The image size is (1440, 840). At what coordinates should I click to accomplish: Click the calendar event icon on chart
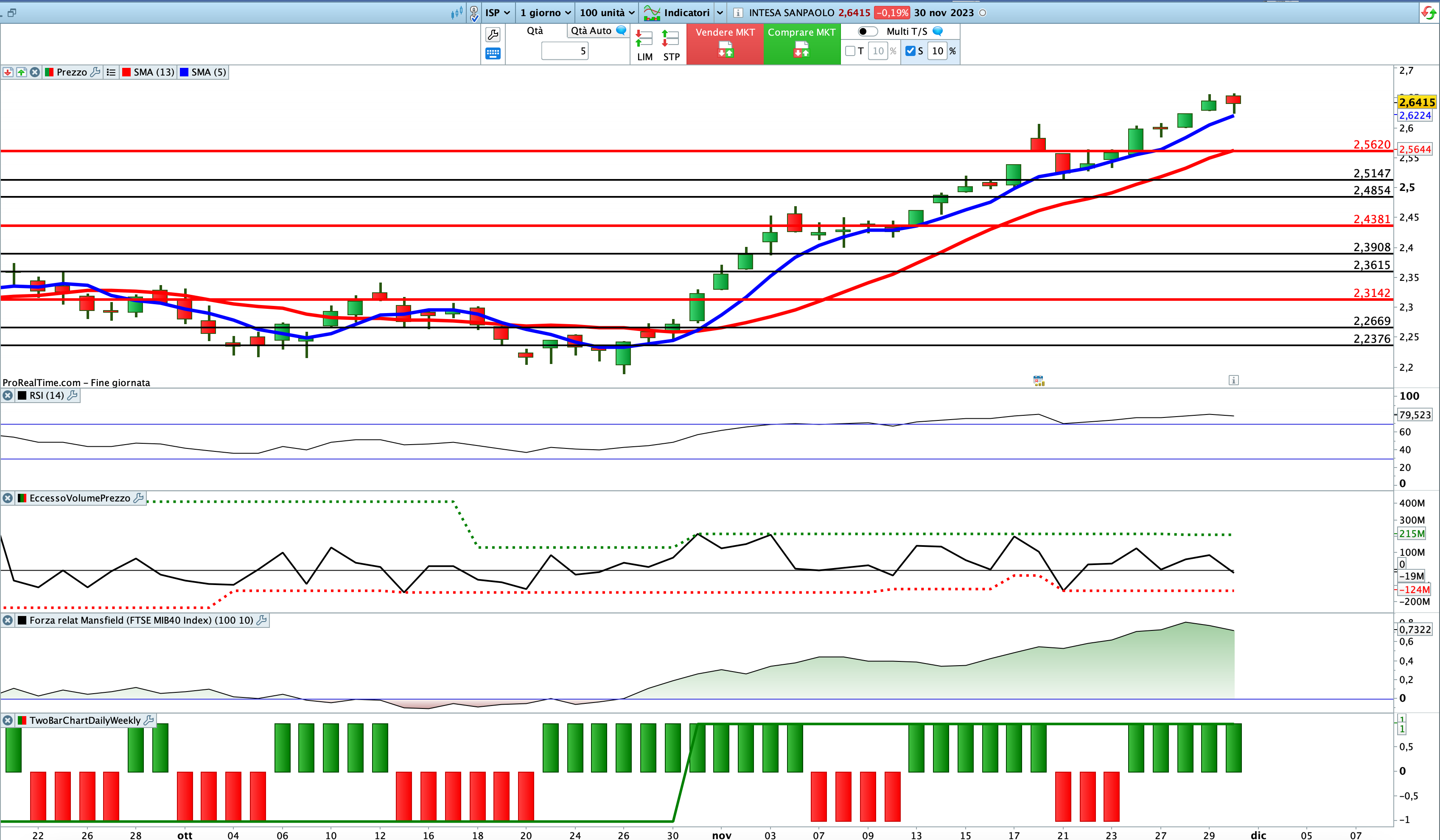point(1039,381)
